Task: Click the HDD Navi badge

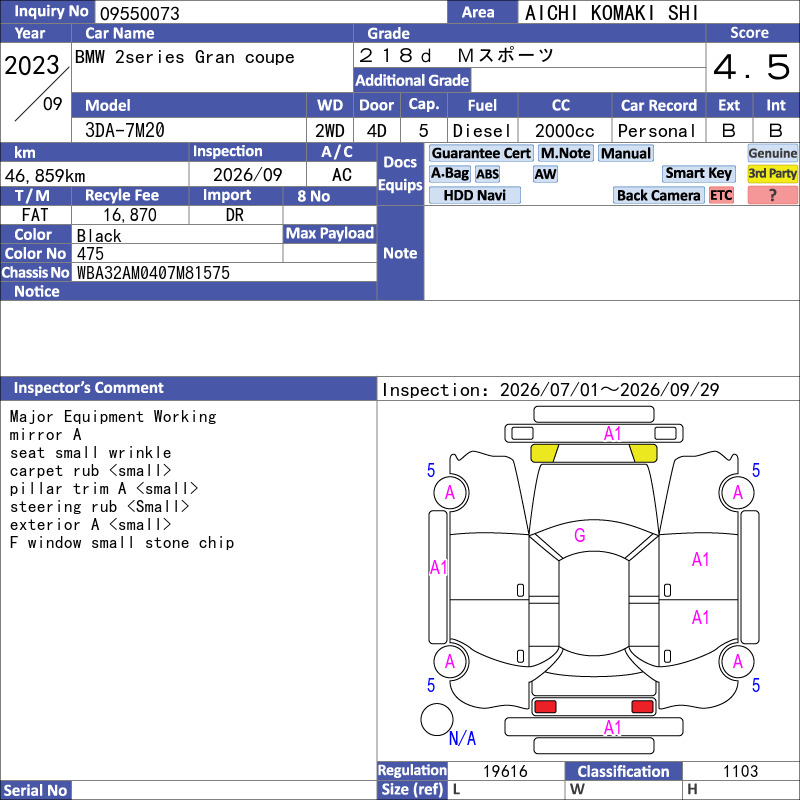Action: point(474,195)
